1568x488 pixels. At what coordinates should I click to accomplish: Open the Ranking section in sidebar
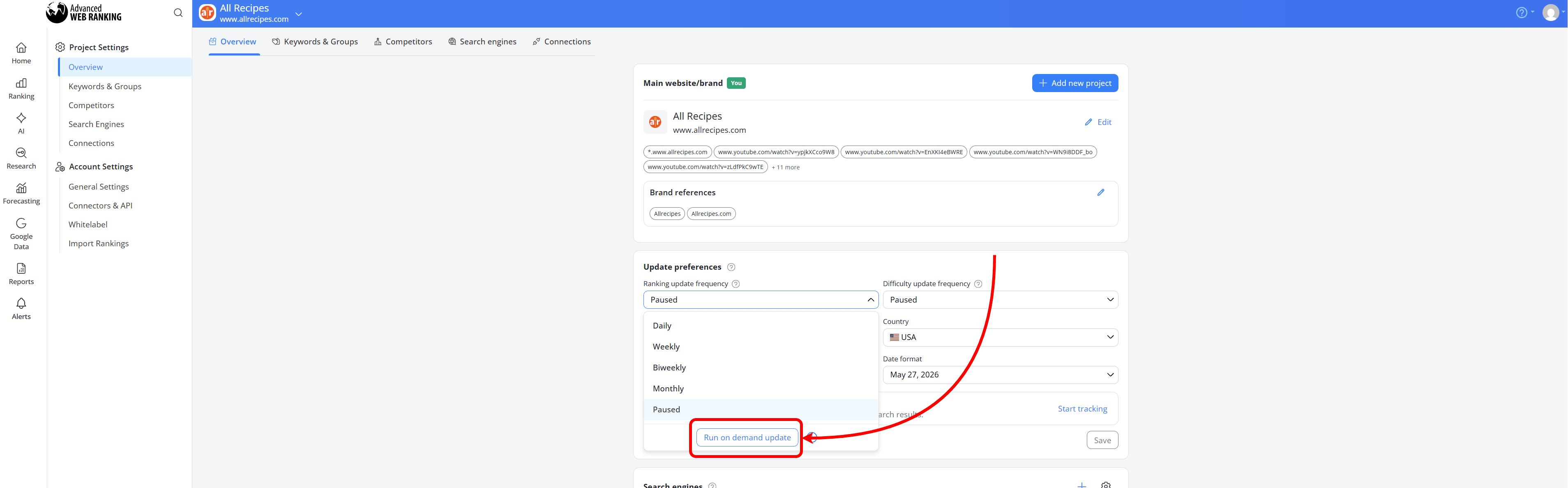click(x=21, y=88)
